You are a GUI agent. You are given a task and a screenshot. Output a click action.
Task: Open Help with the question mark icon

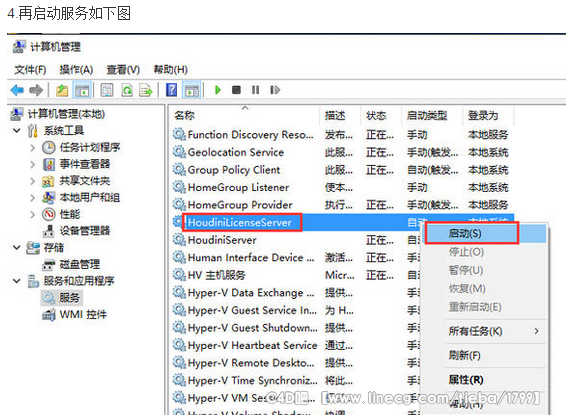pyautogui.click(x=171, y=90)
